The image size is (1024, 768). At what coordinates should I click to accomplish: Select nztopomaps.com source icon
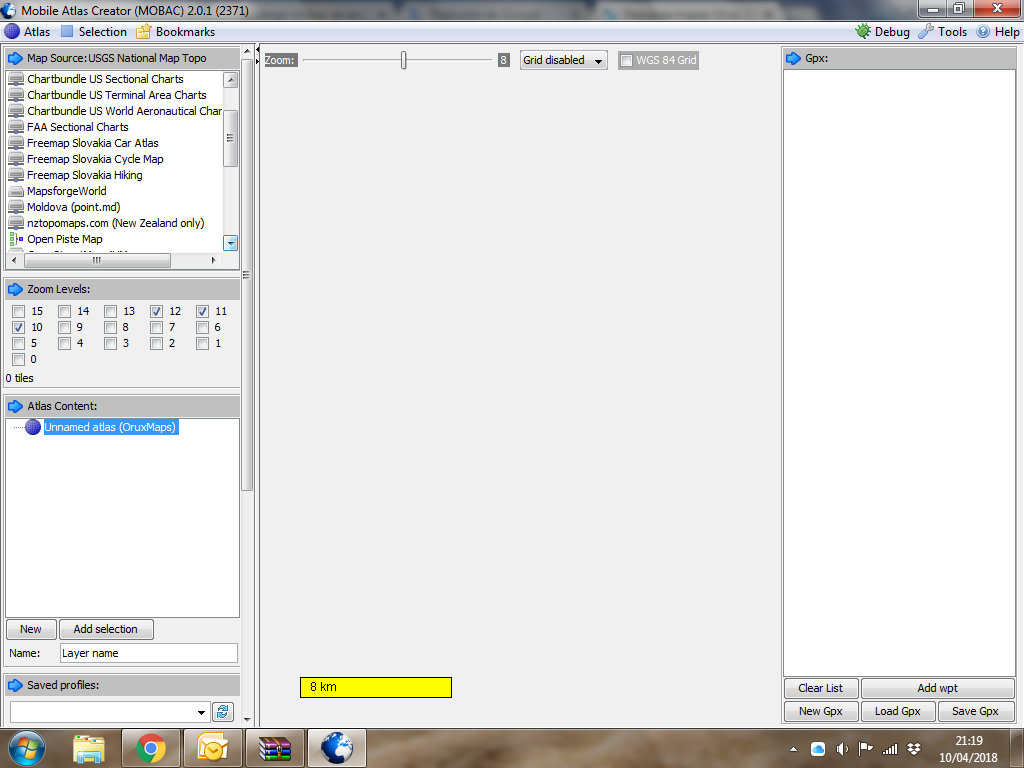pos(16,223)
